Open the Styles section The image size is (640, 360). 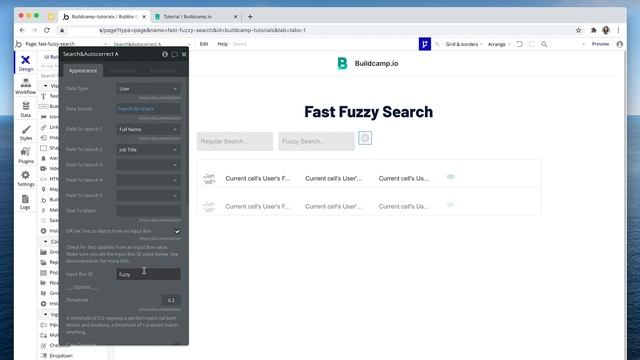[x=26, y=133]
